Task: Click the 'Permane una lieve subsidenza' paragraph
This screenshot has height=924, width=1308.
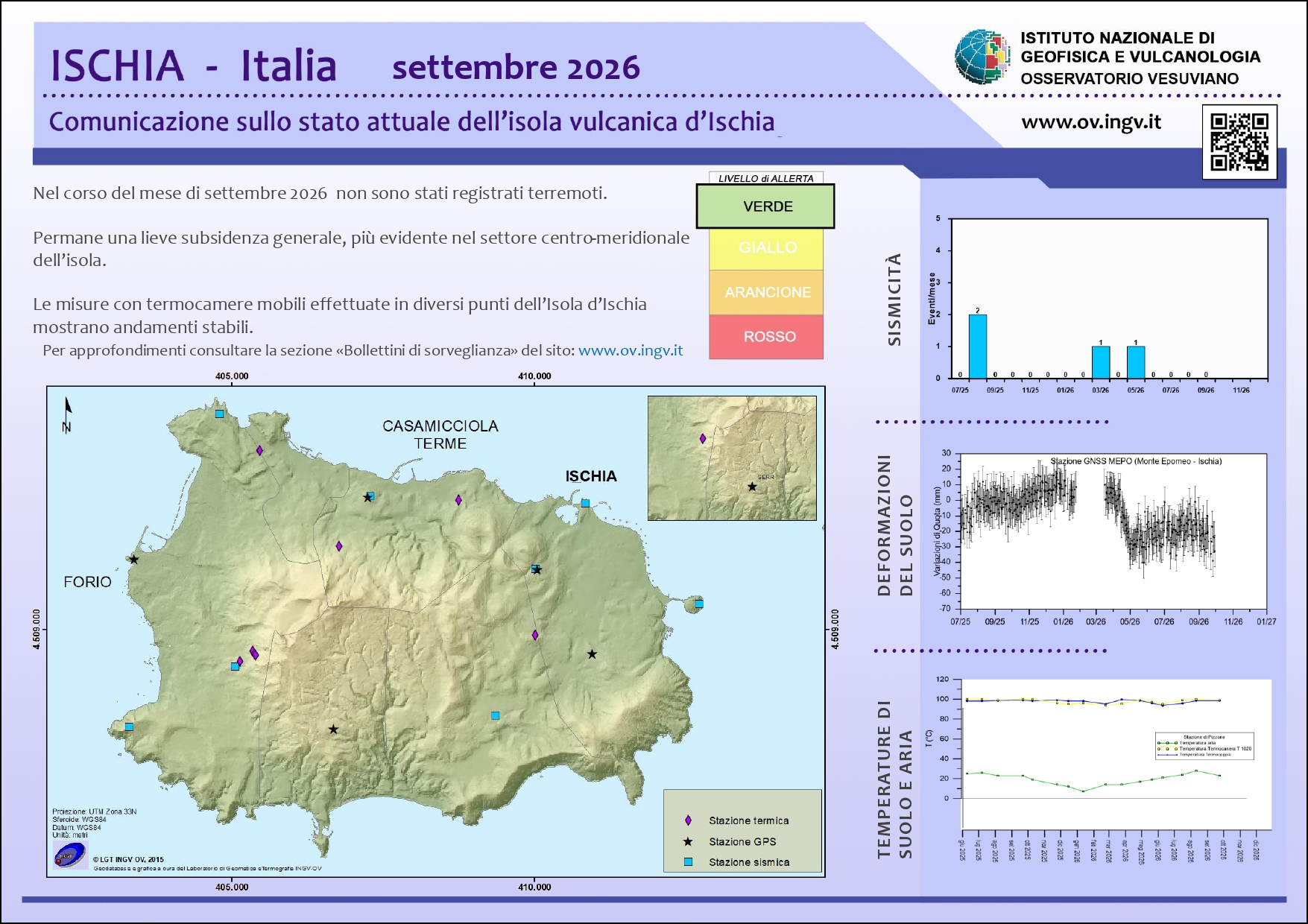Action: [x=361, y=249]
